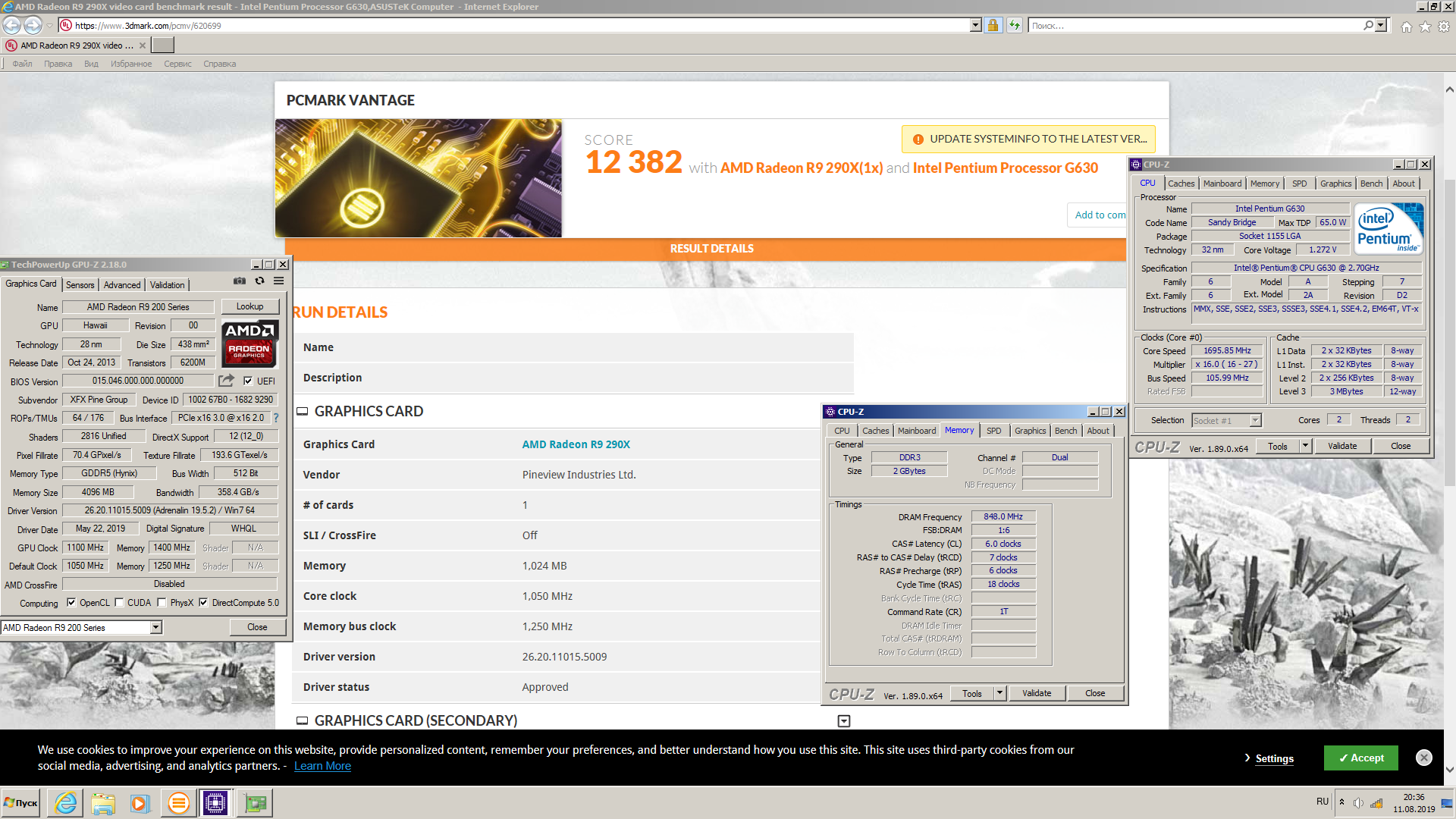1456x819 pixels.
Task: Dismiss the cookie banner with X icon
Action: coord(1424,758)
